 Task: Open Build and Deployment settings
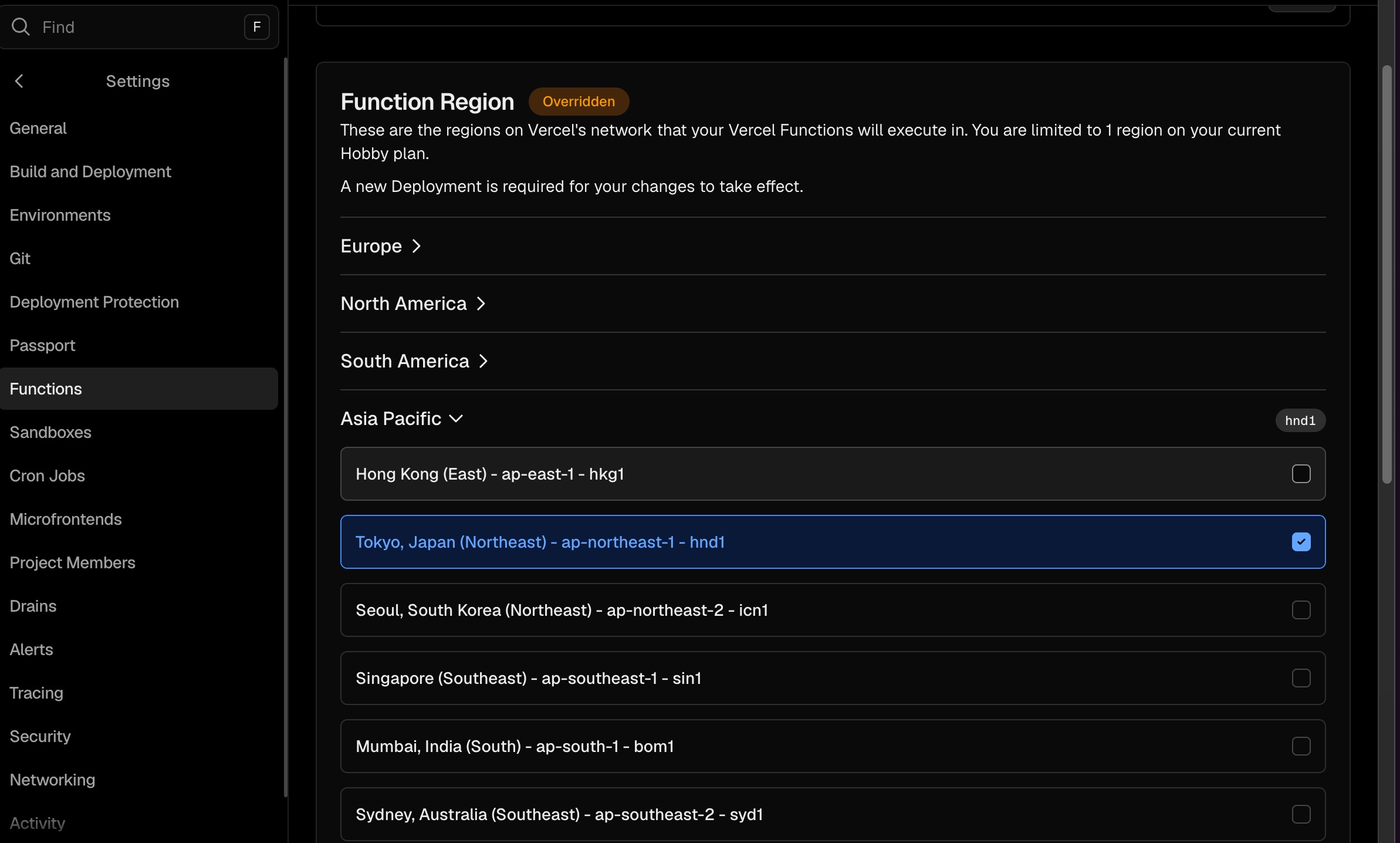pyautogui.click(x=90, y=171)
